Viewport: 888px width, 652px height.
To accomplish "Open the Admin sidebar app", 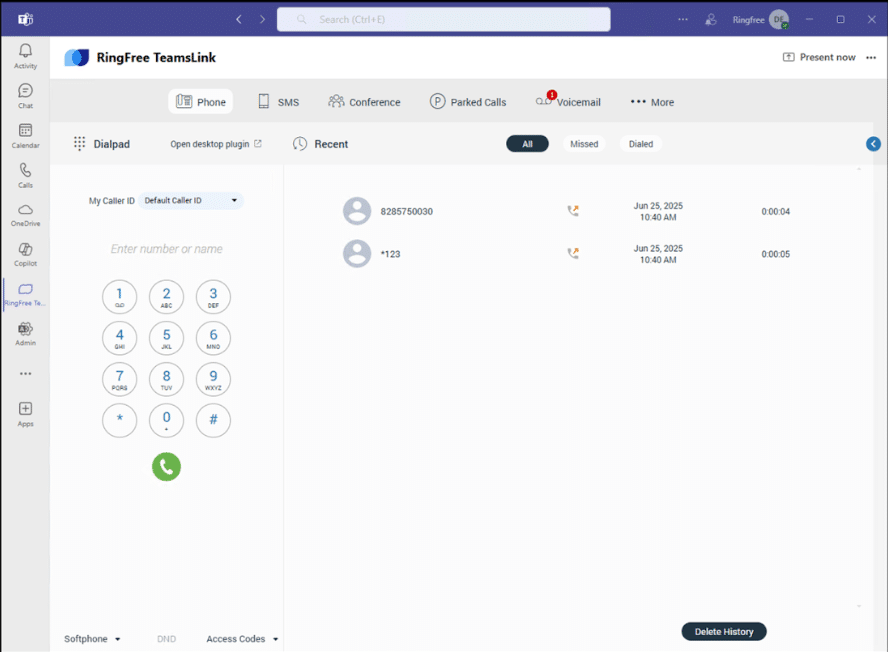I will coord(25,334).
